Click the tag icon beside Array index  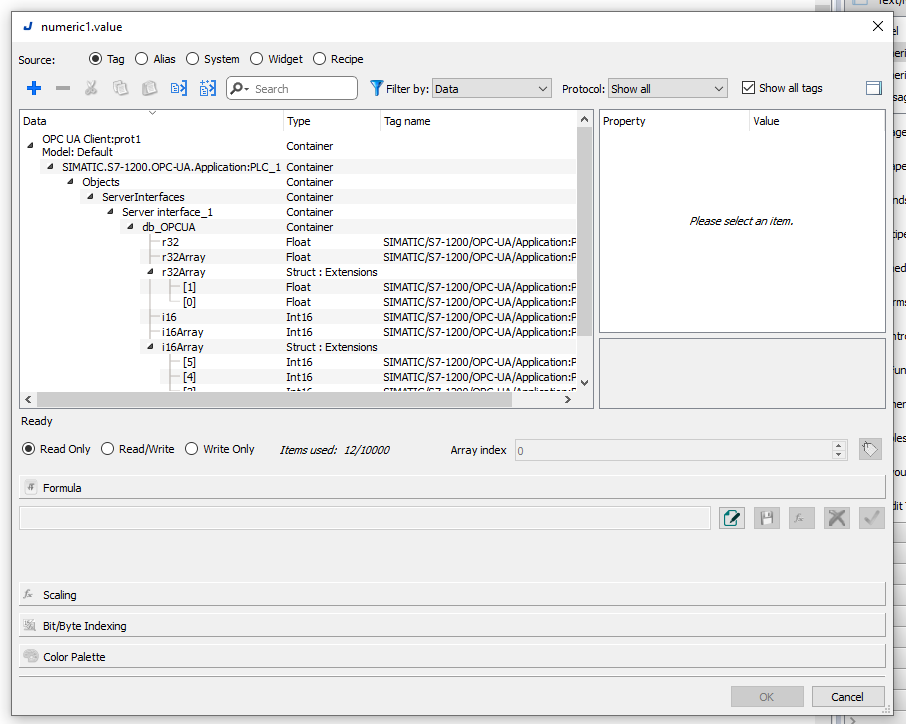870,450
